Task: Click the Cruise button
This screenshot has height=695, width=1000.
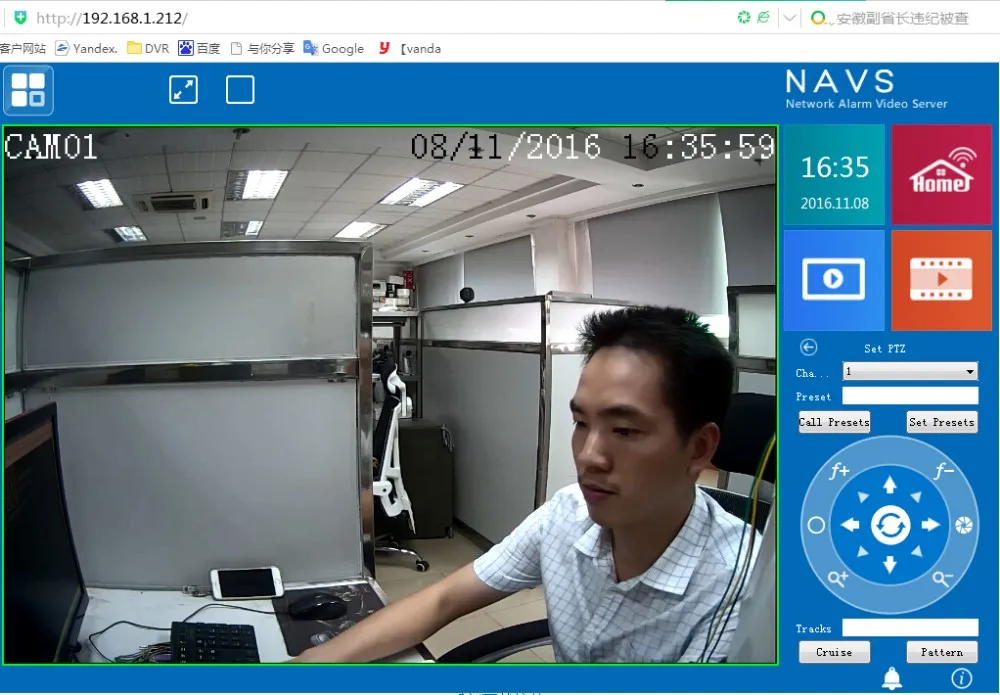Action: (834, 652)
